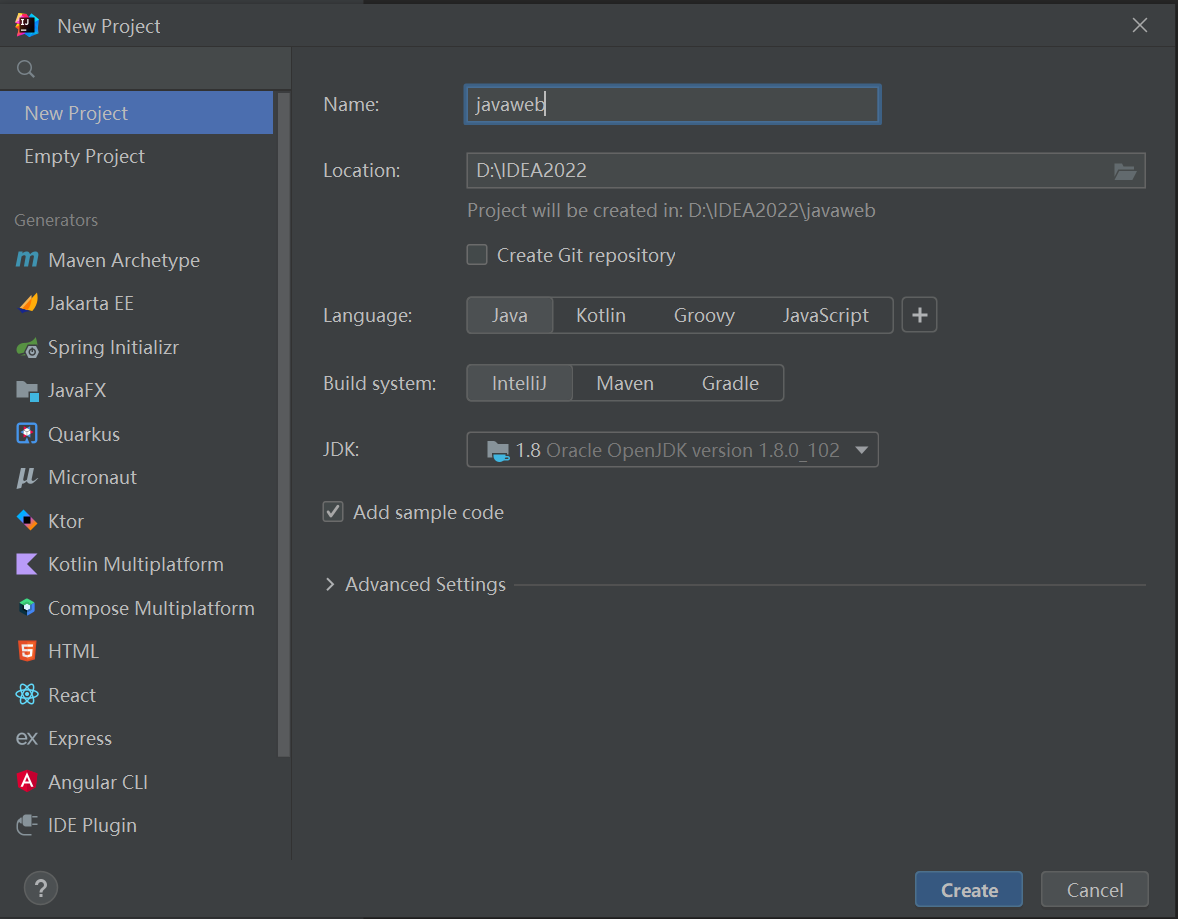Focus the Location path field
The height and width of the screenshot is (919, 1178).
click(789, 171)
